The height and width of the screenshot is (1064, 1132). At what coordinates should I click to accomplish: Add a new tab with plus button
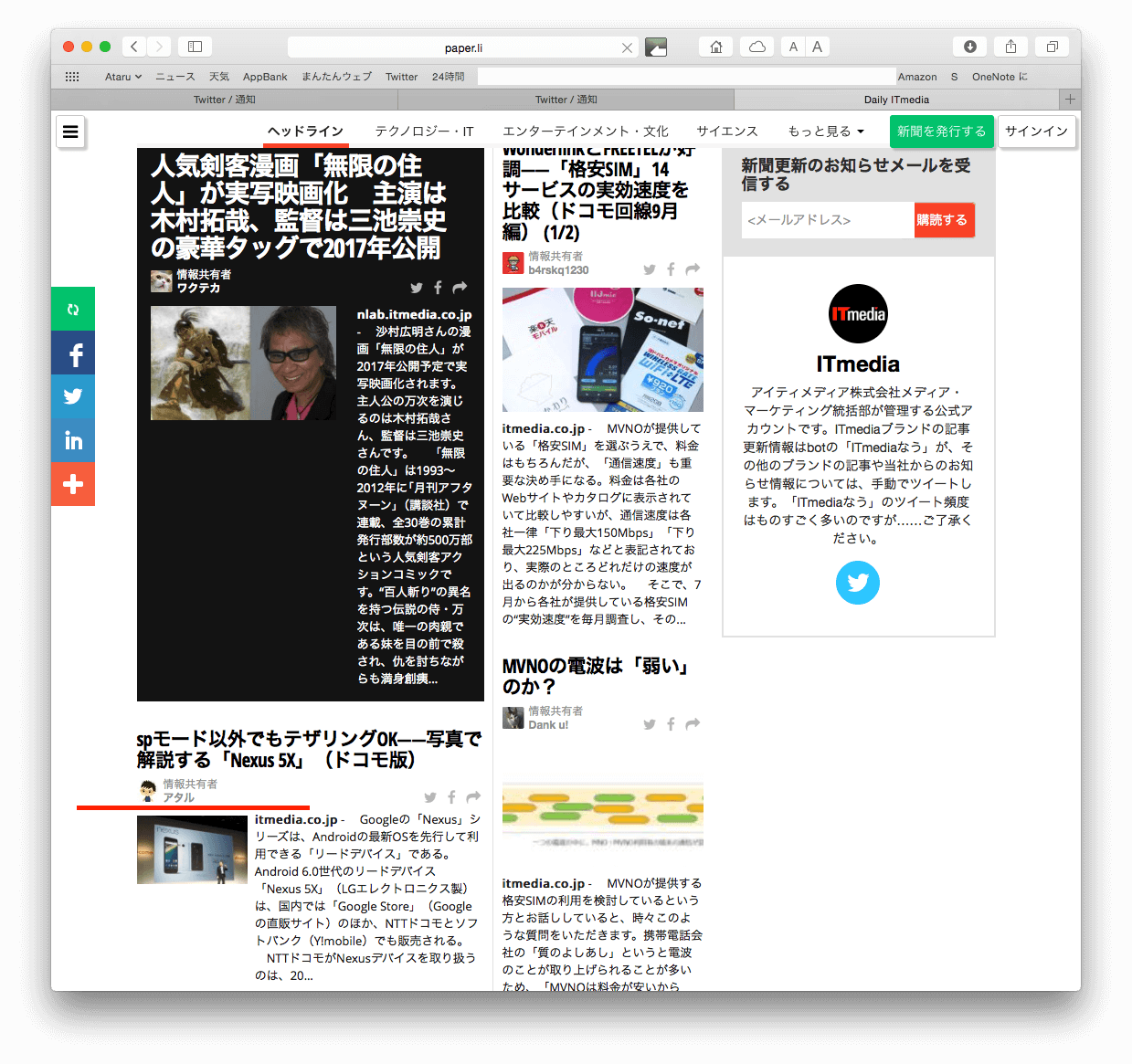pos(1070,99)
